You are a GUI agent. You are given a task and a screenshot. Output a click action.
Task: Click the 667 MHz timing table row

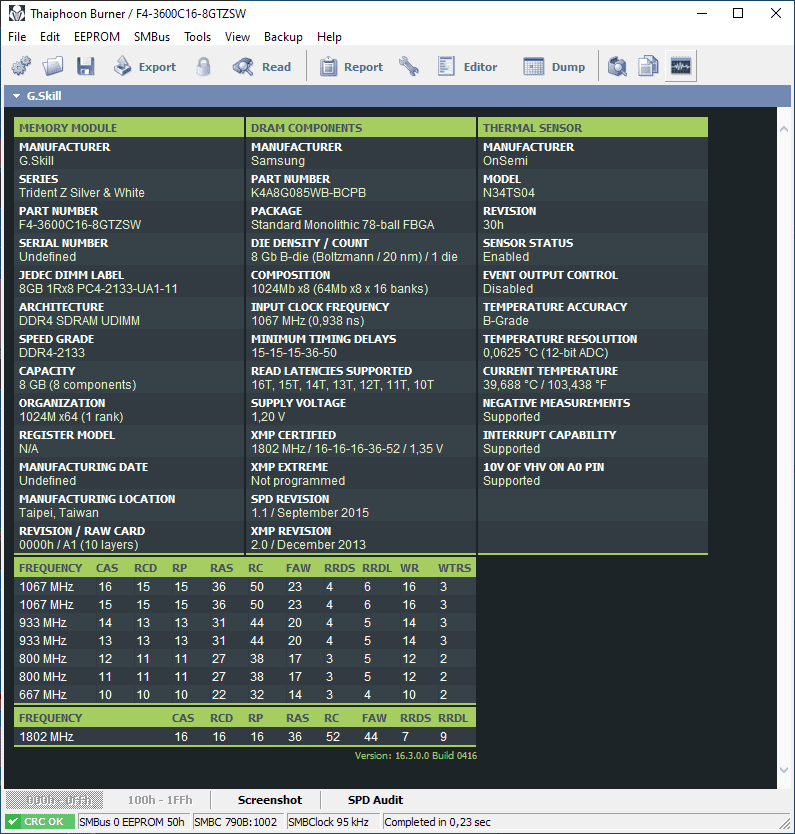245,695
